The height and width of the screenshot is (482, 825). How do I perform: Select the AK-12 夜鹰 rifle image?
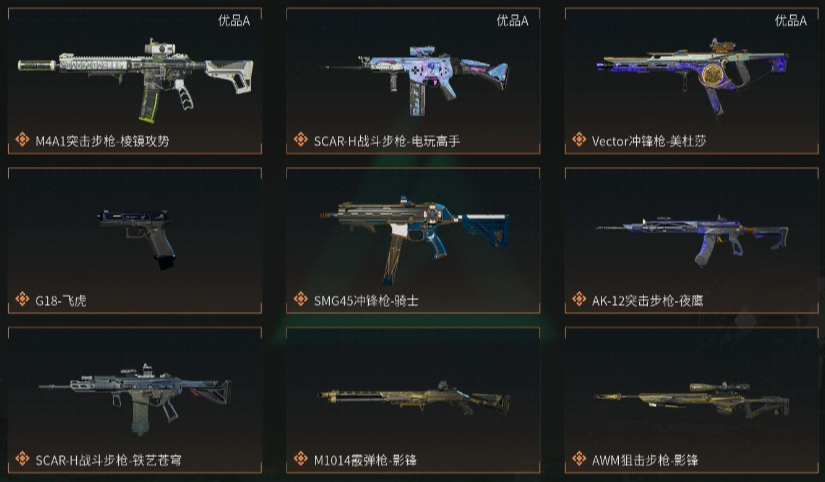[692, 240]
